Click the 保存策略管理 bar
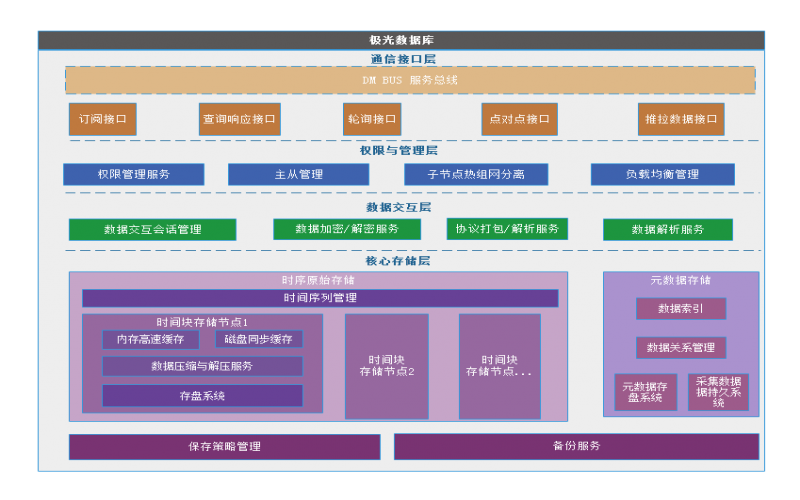800x500 pixels. tap(224, 447)
